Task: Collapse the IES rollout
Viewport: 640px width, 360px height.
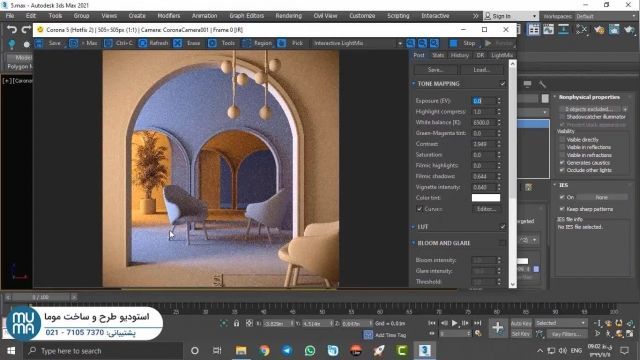Action: tap(555, 185)
